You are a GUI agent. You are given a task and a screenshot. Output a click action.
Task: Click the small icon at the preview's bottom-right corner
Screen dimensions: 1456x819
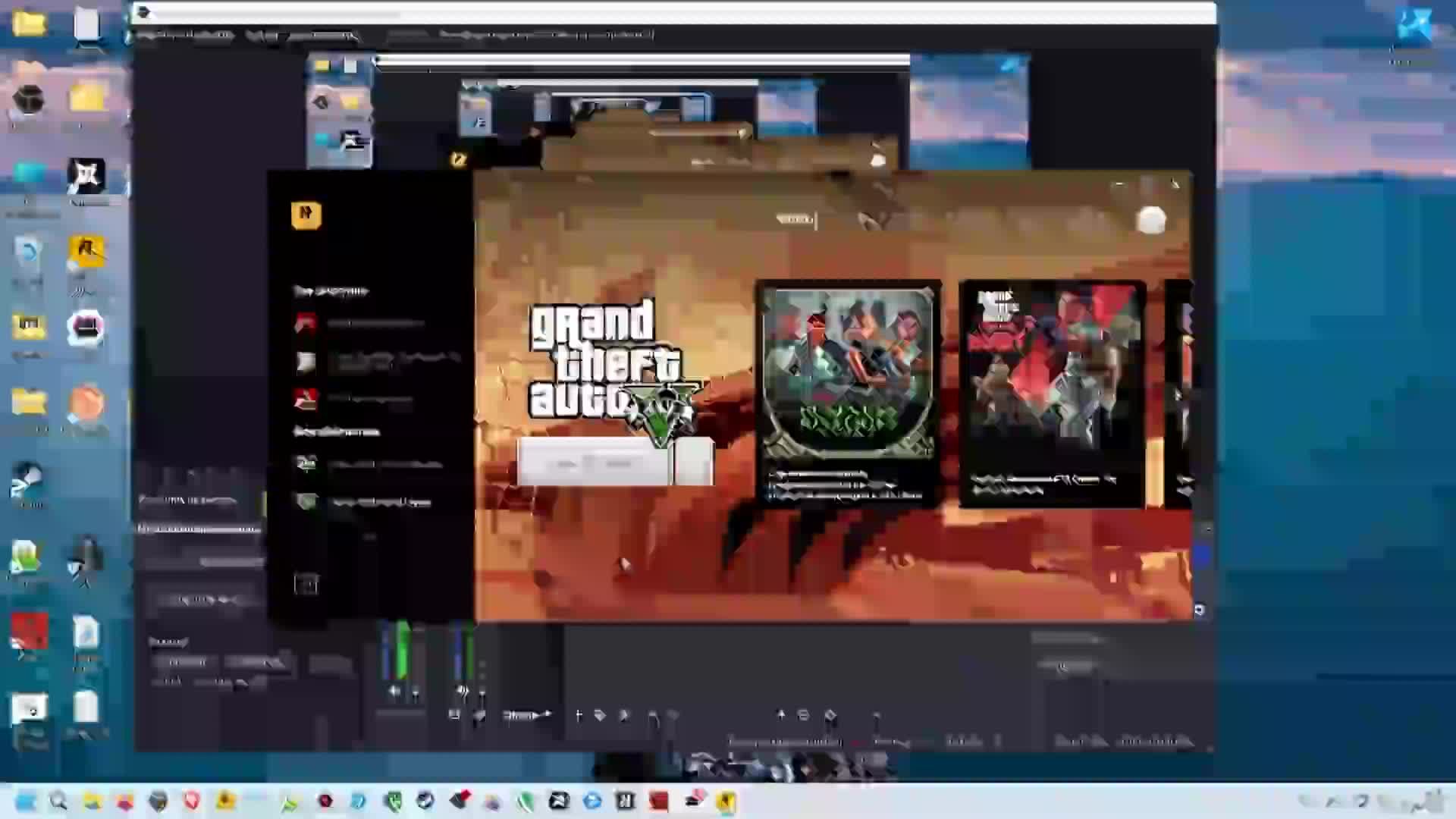[1199, 610]
